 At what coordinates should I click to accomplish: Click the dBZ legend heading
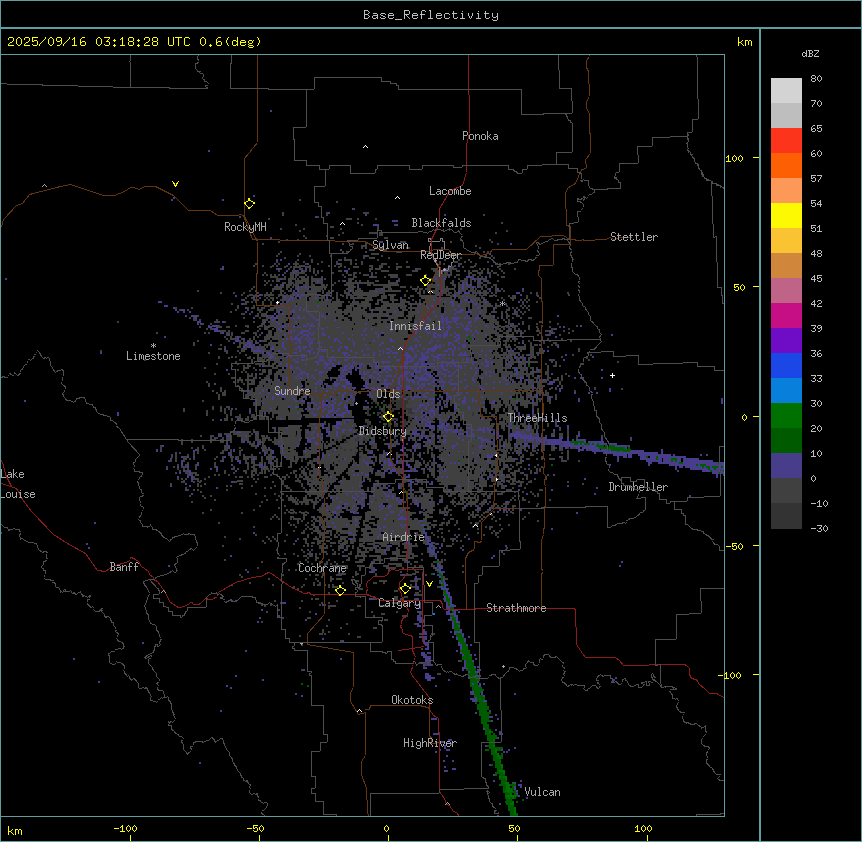[x=810, y=53]
